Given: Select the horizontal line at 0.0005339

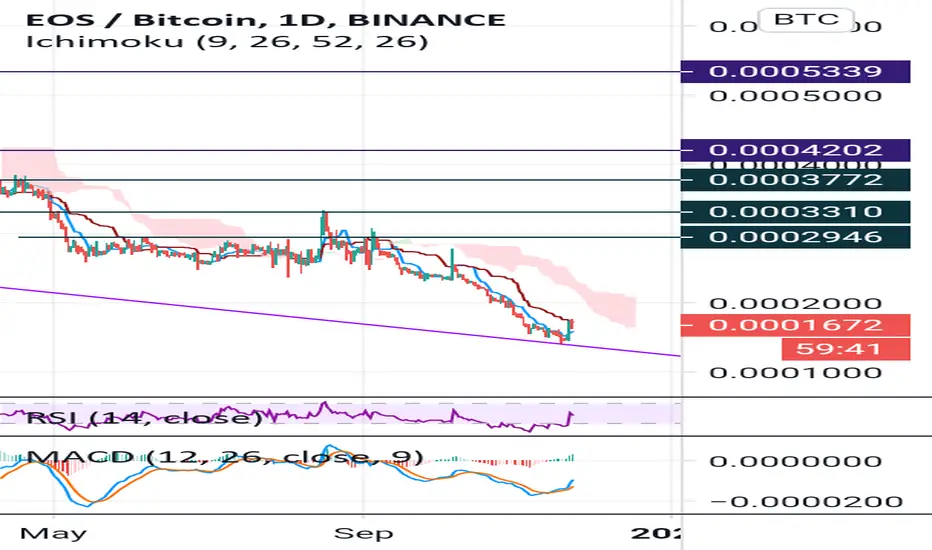Looking at the screenshot, I should pos(340,72).
